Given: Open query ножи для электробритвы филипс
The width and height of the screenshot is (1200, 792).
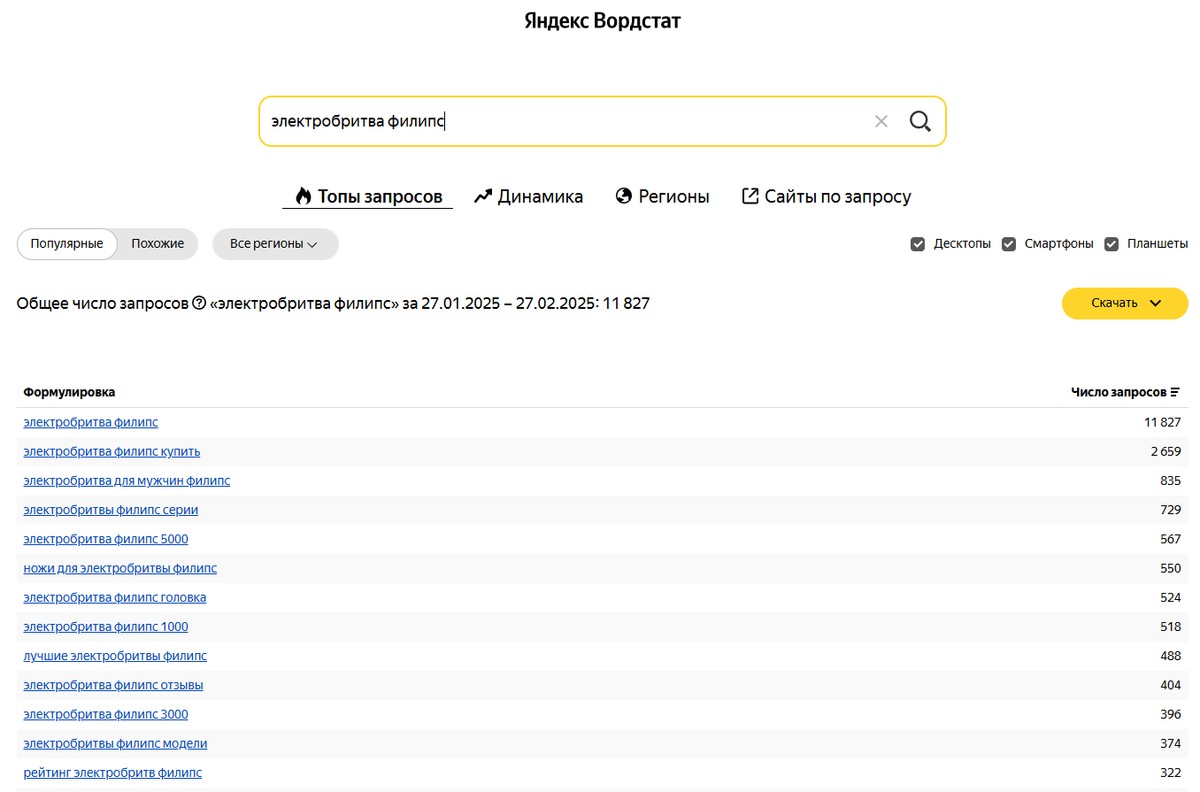Looking at the screenshot, I should (x=120, y=568).
